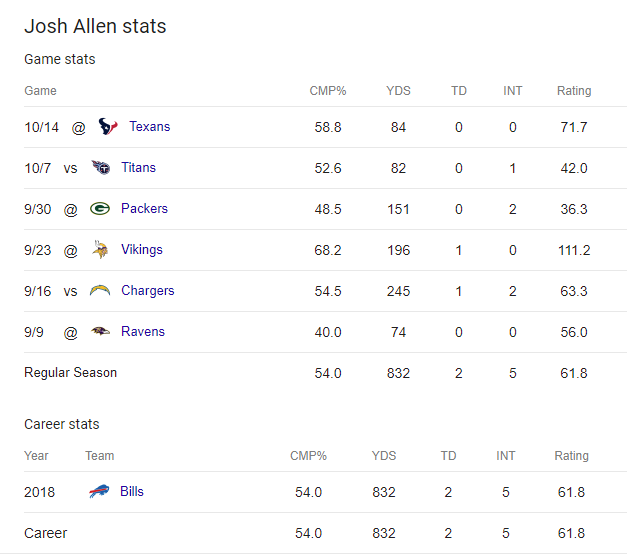The width and height of the screenshot is (627, 557).
Task: Select the Career totals row label
Action: pyautogui.click(x=46, y=533)
